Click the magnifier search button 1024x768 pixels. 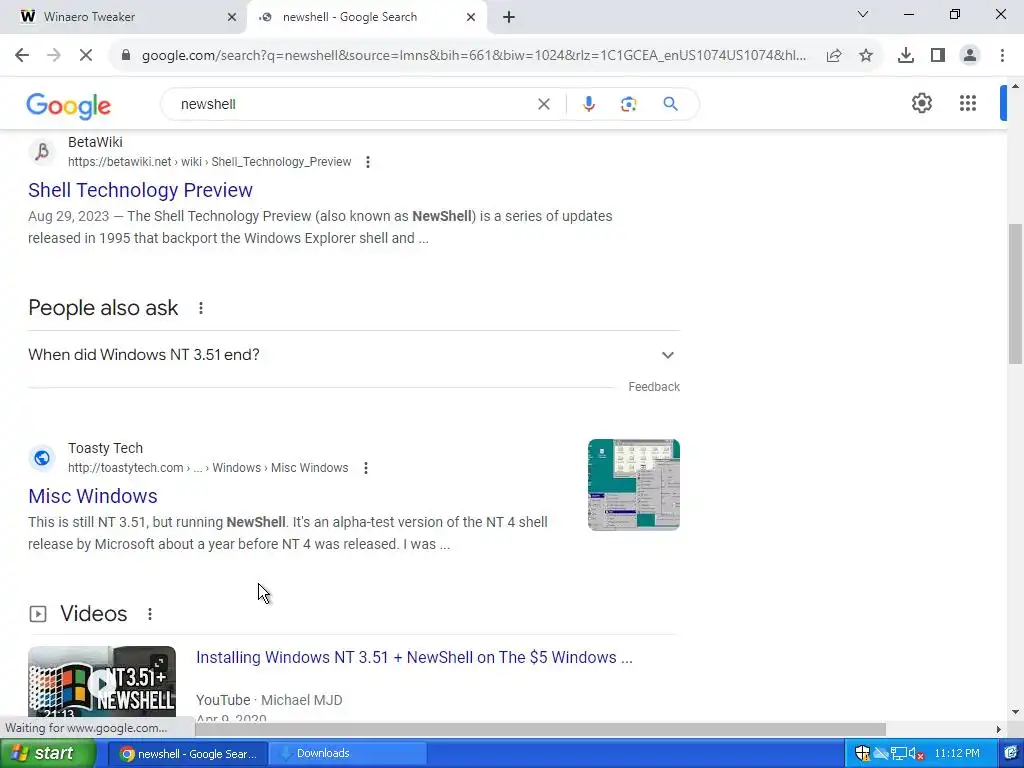tap(670, 104)
